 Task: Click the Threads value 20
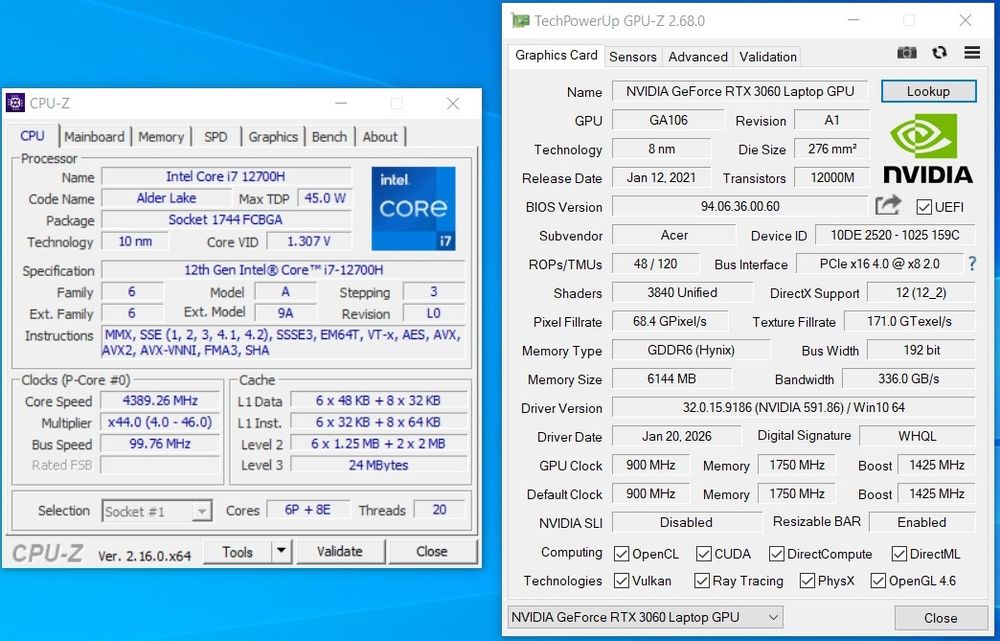pyautogui.click(x=439, y=510)
